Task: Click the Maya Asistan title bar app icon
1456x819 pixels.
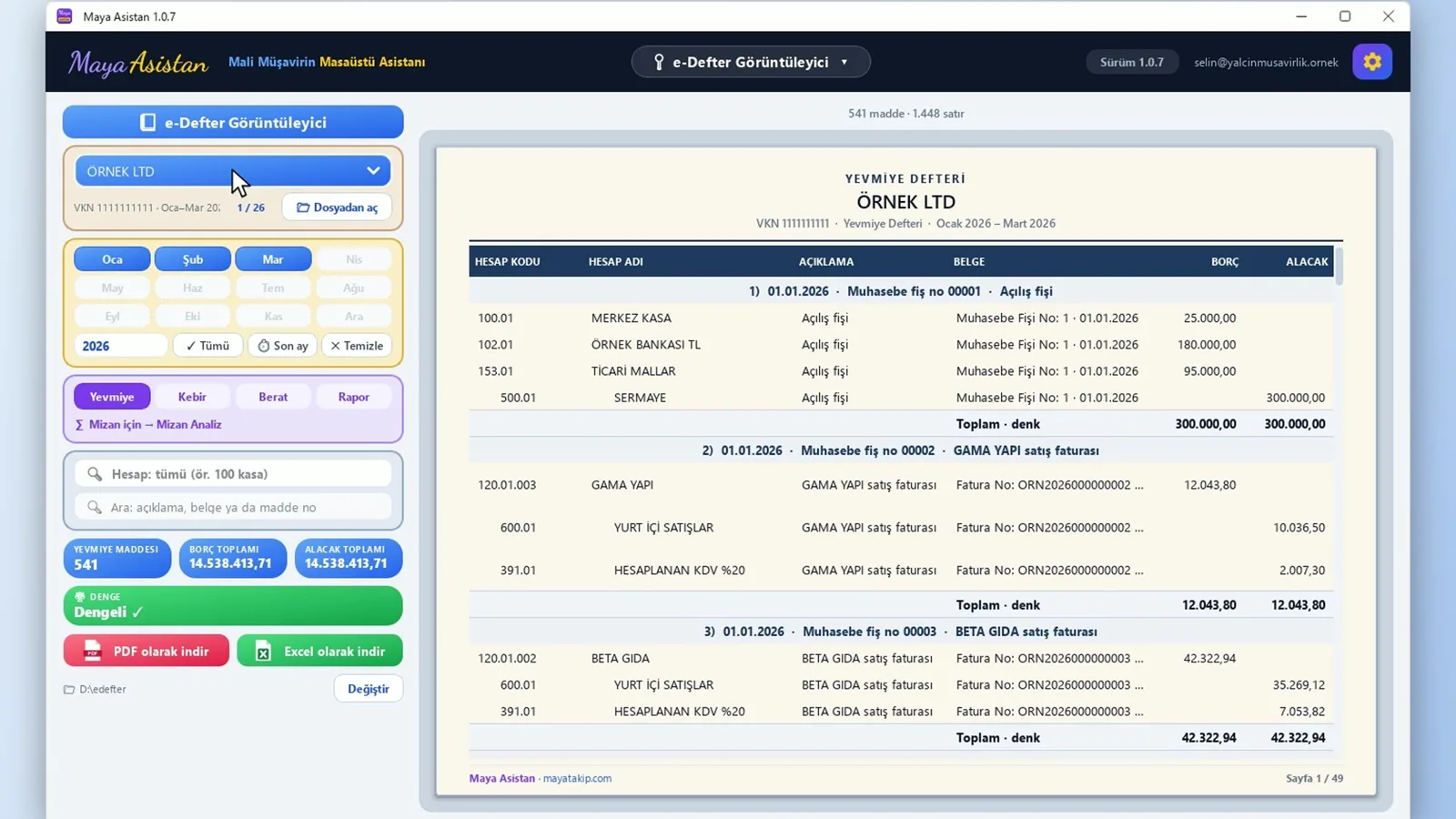Action: 65,16
